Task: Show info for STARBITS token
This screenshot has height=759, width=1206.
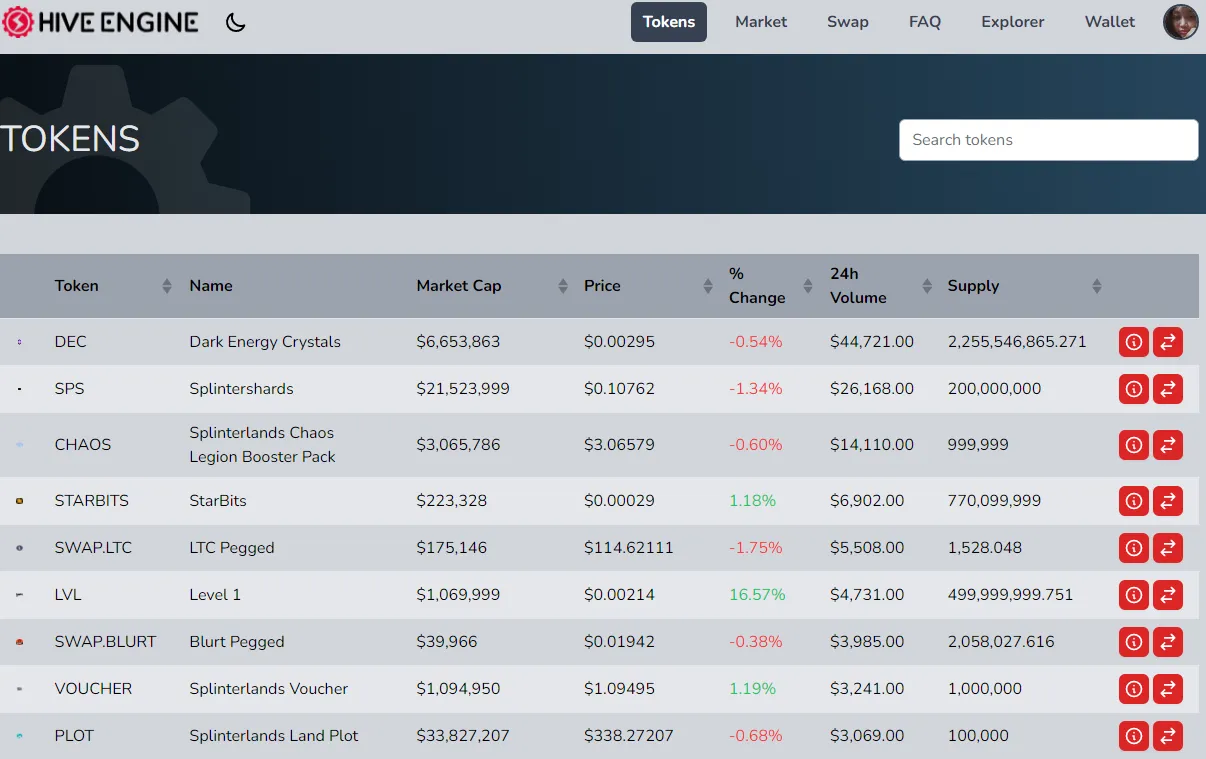Action: [1134, 501]
